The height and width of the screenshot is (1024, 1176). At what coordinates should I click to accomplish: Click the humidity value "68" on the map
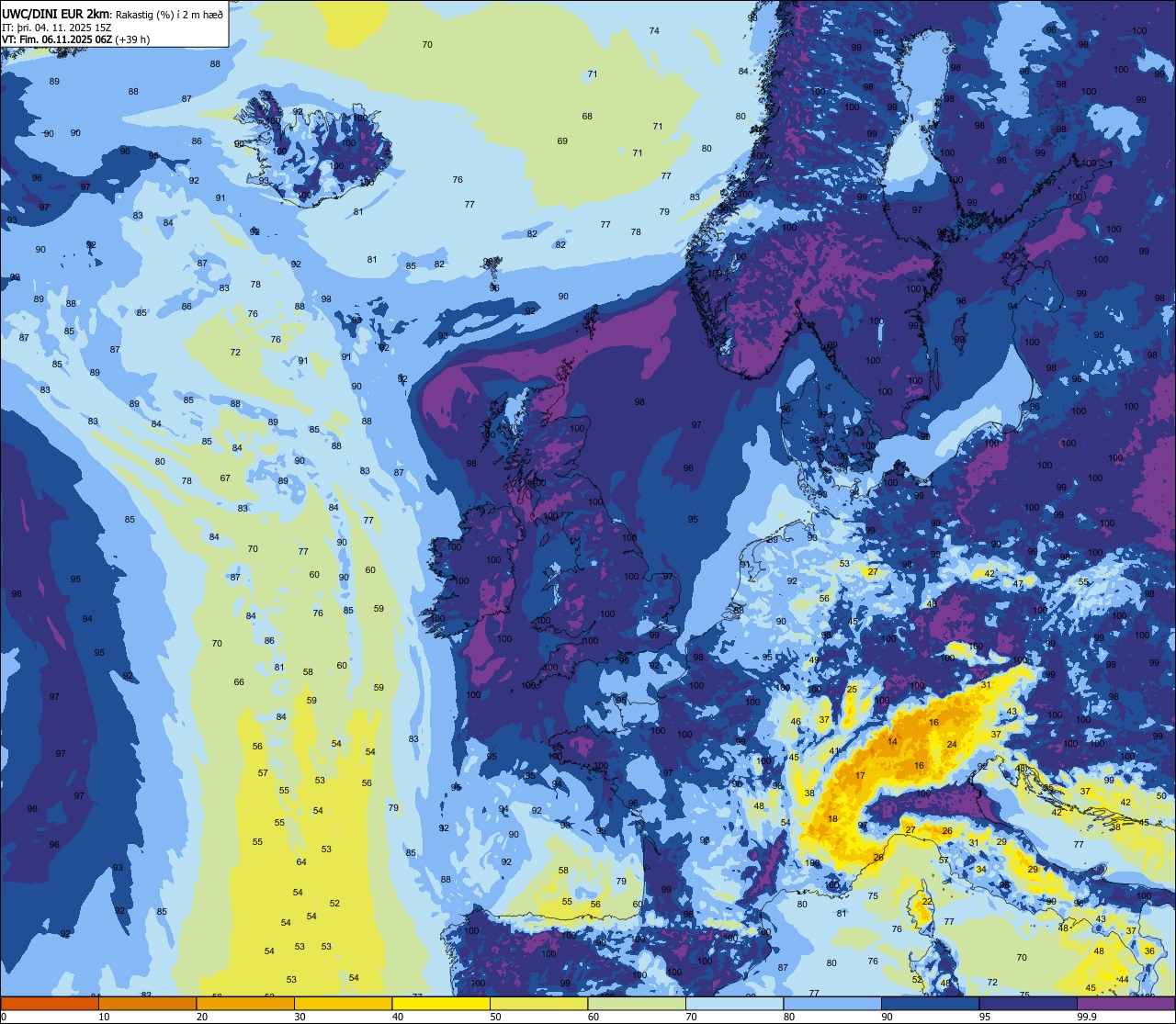[x=587, y=116]
